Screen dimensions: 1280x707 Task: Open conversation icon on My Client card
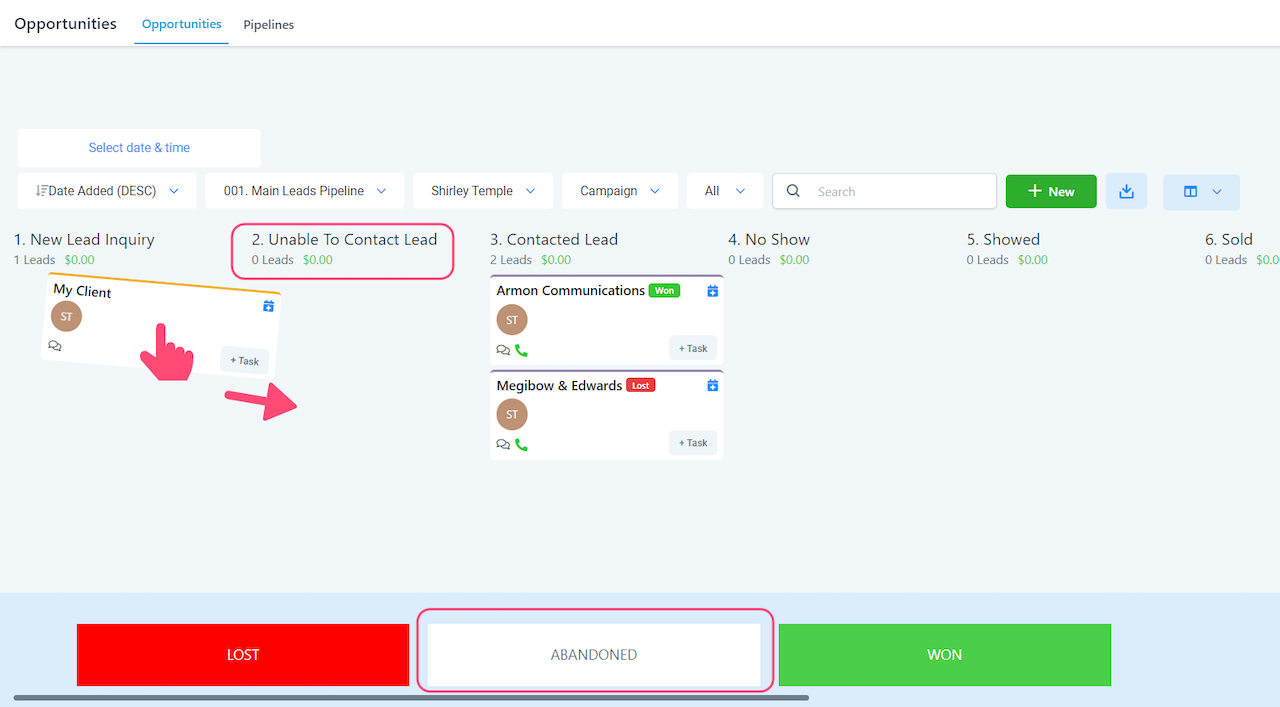[x=55, y=345]
